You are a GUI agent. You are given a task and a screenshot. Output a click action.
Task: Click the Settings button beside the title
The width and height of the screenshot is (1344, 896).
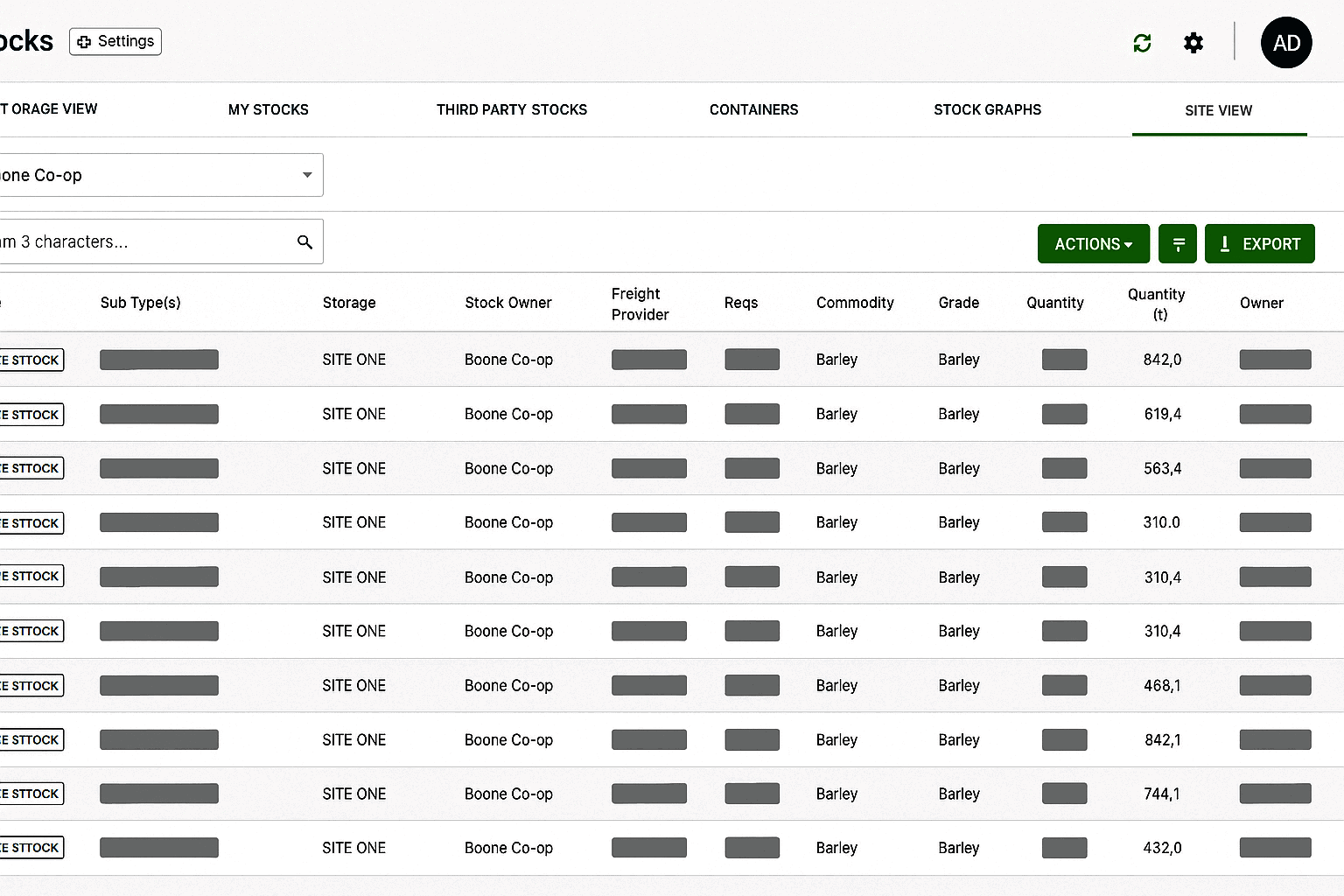coord(115,41)
